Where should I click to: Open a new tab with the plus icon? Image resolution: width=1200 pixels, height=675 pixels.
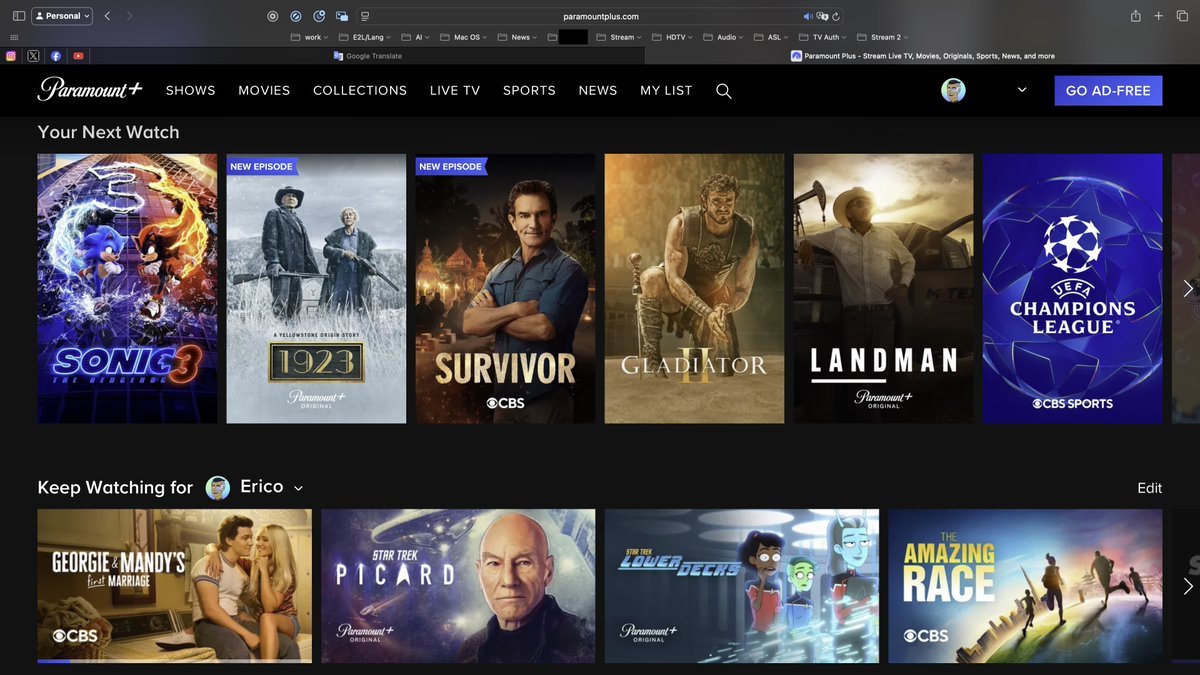(x=1158, y=16)
